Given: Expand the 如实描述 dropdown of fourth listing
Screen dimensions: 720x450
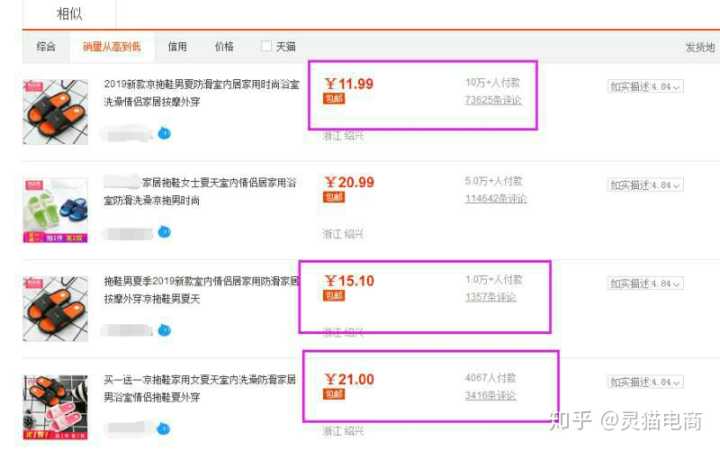Looking at the screenshot, I should pyautogui.click(x=645, y=382).
